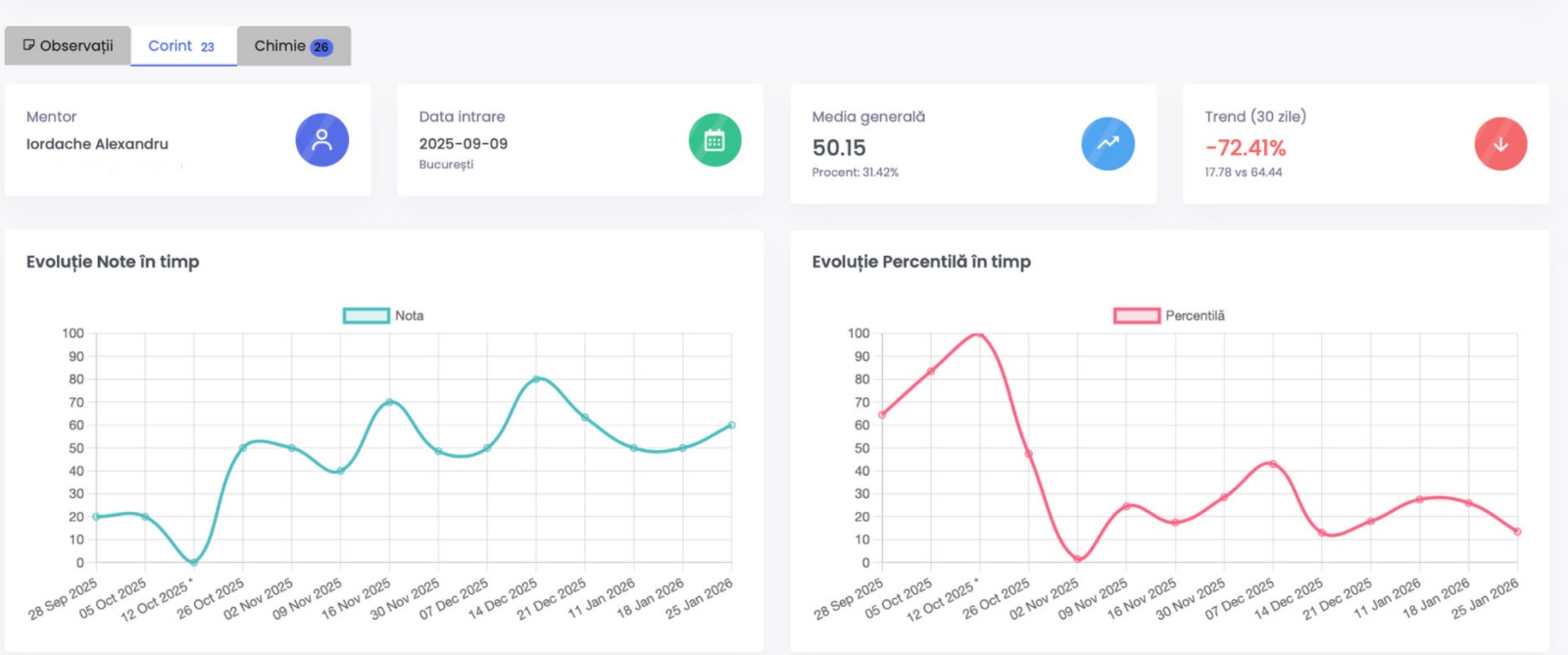Open the Observații tab
This screenshot has width=1568, height=655.
68,46
